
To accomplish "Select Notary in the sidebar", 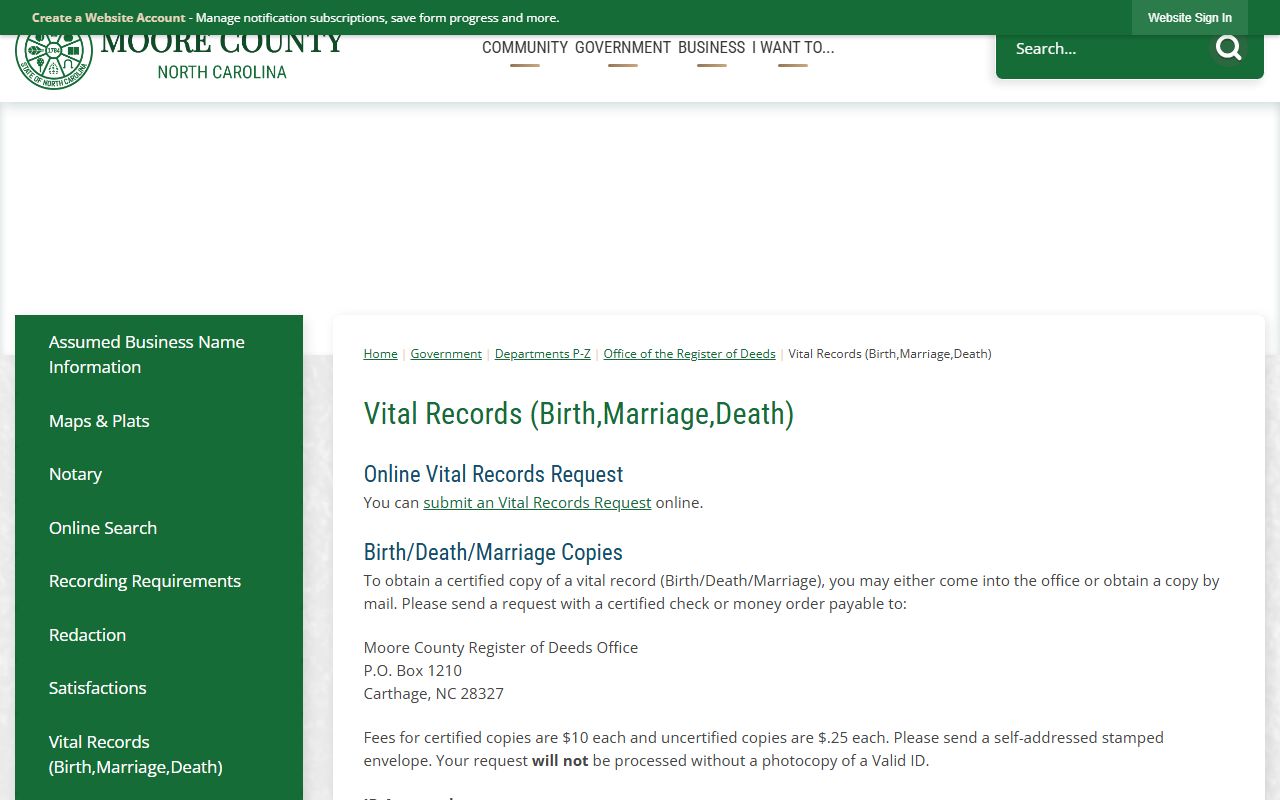I will 159,474.
